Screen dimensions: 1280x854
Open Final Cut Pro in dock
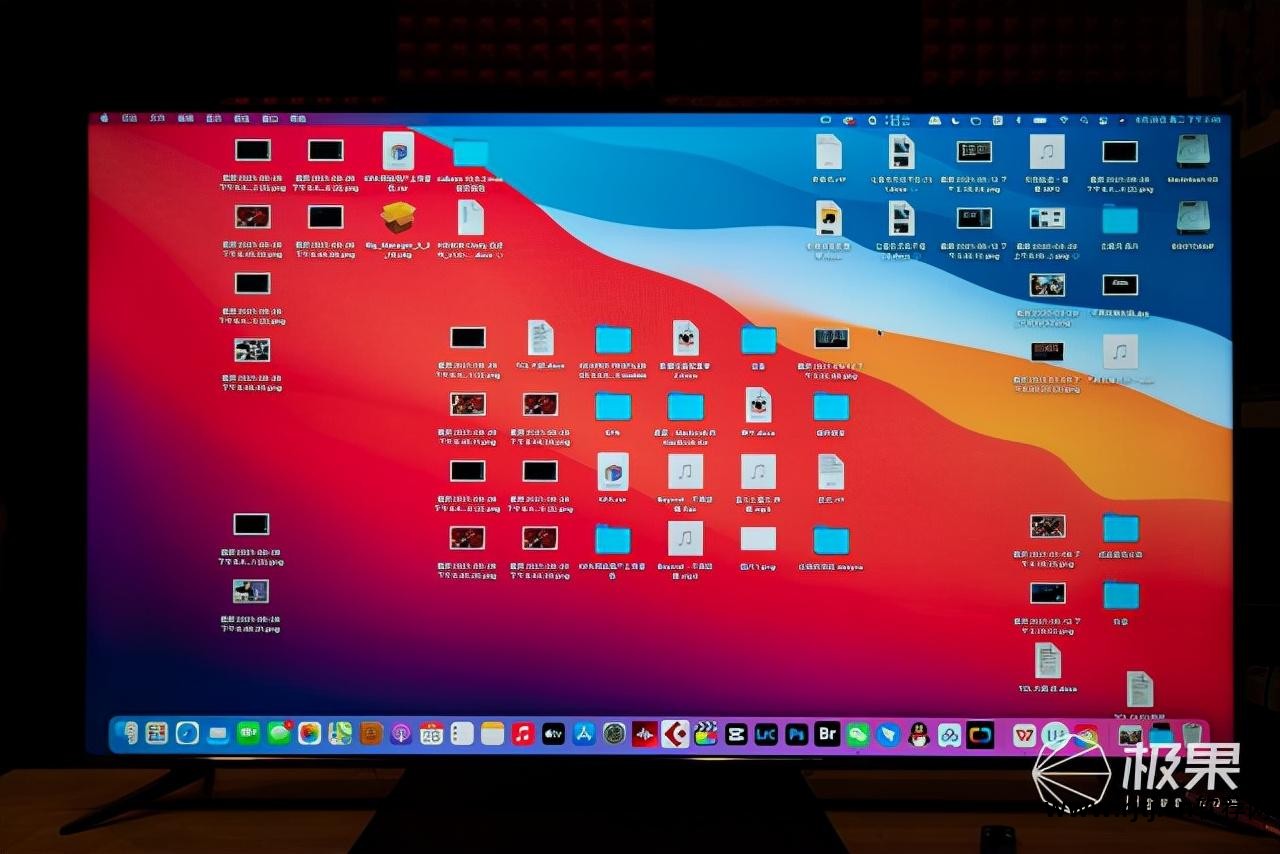coord(706,734)
